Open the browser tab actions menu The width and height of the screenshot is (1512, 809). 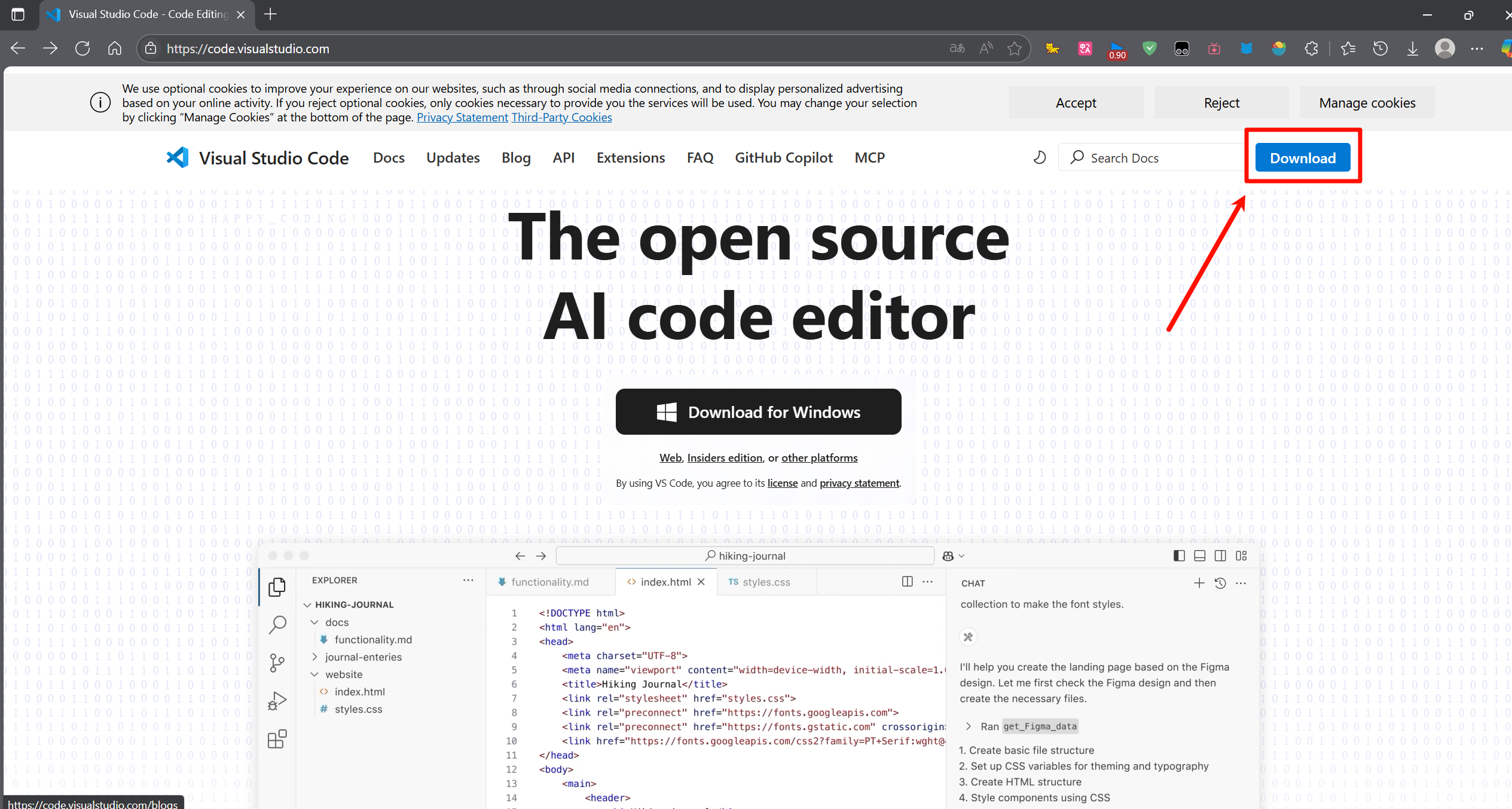pos(18,14)
